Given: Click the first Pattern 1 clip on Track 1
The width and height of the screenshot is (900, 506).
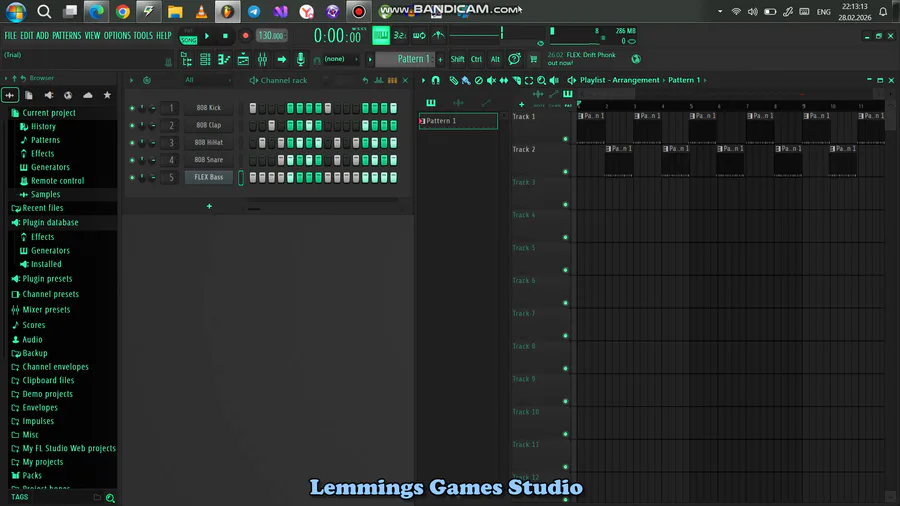Looking at the screenshot, I should [591, 127].
